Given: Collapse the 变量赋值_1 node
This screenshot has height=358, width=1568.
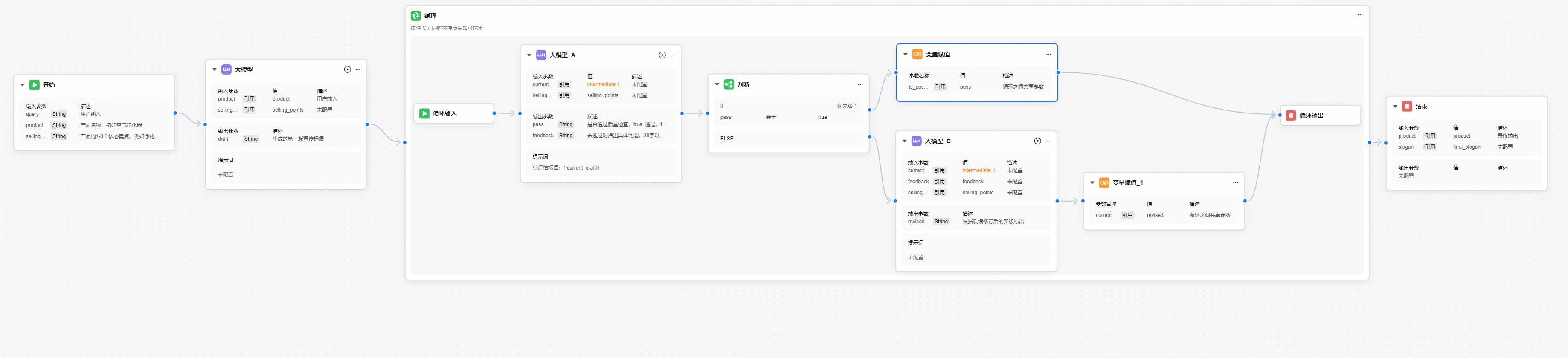Looking at the screenshot, I should click(1092, 182).
